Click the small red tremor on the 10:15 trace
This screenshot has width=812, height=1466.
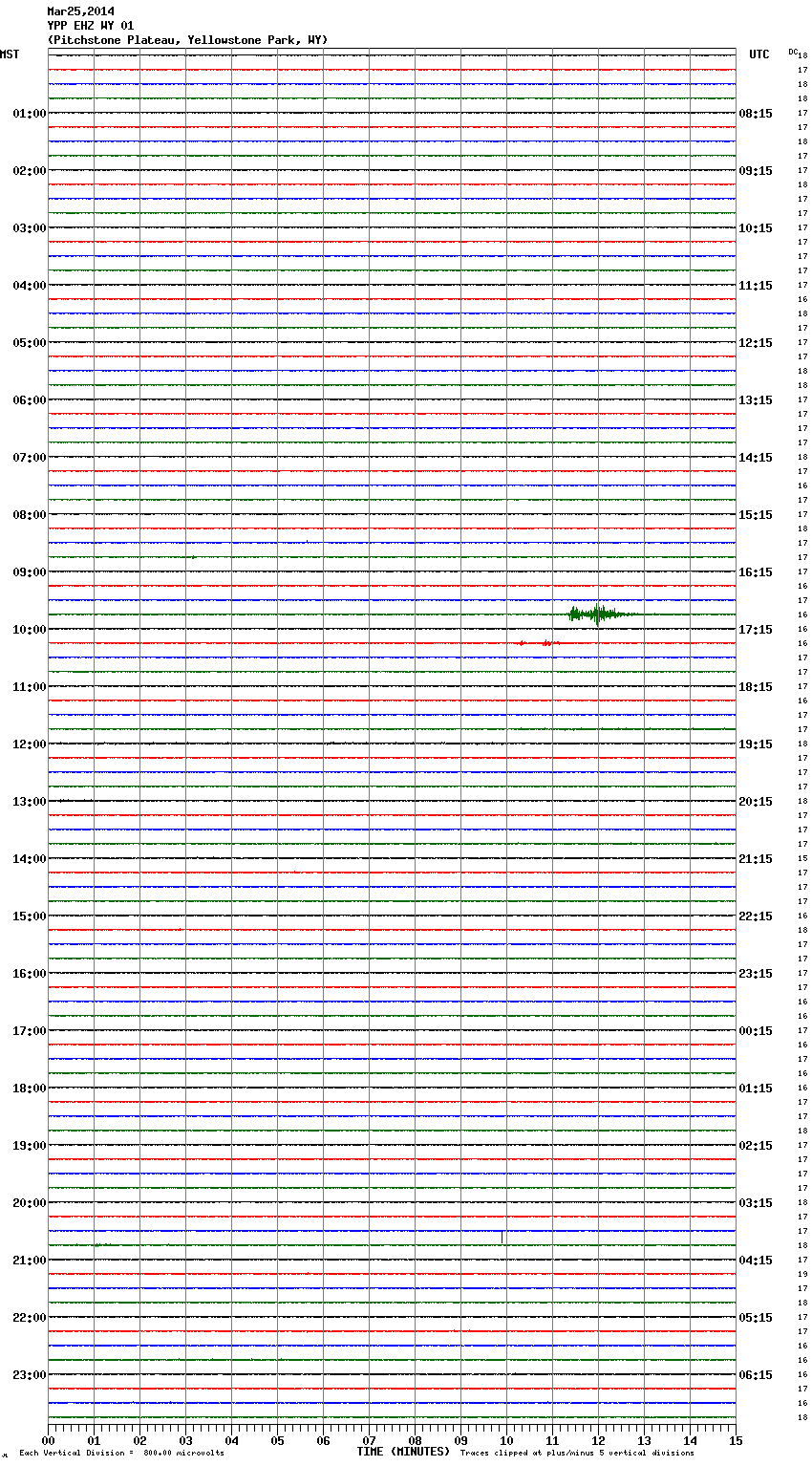[545, 643]
